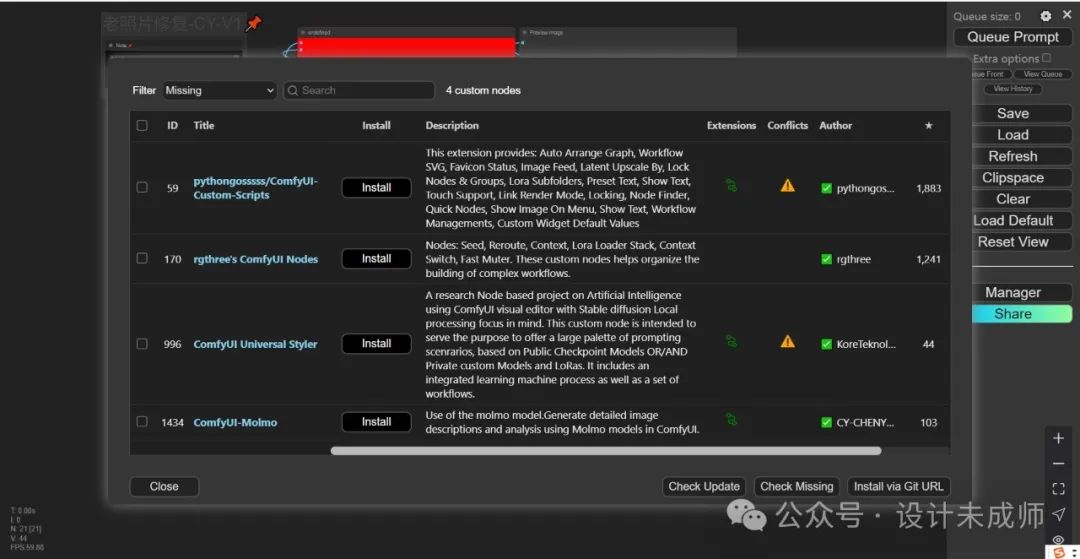Open the ComfyUI-Molmo title link
Viewport: 1080px width, 559px height.
tap(235, 423)
